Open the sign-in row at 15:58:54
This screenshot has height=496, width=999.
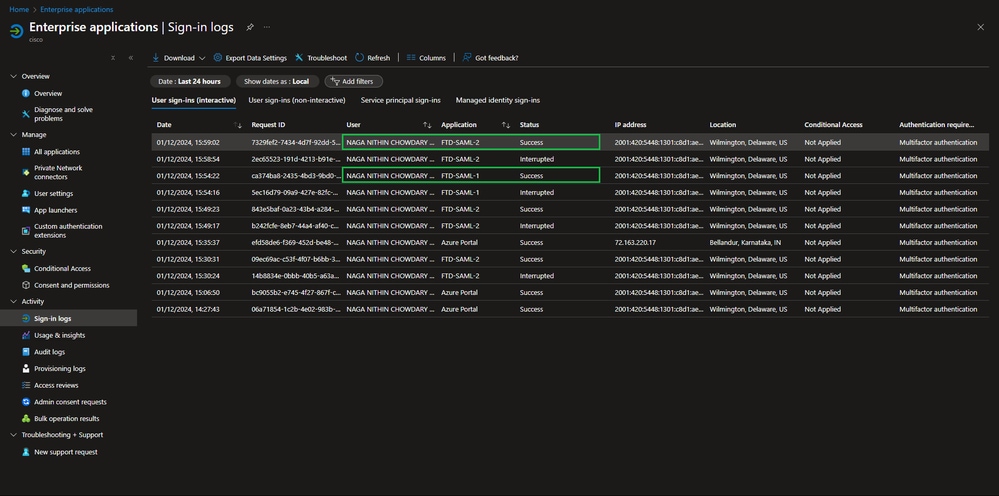tap(570, 159)
